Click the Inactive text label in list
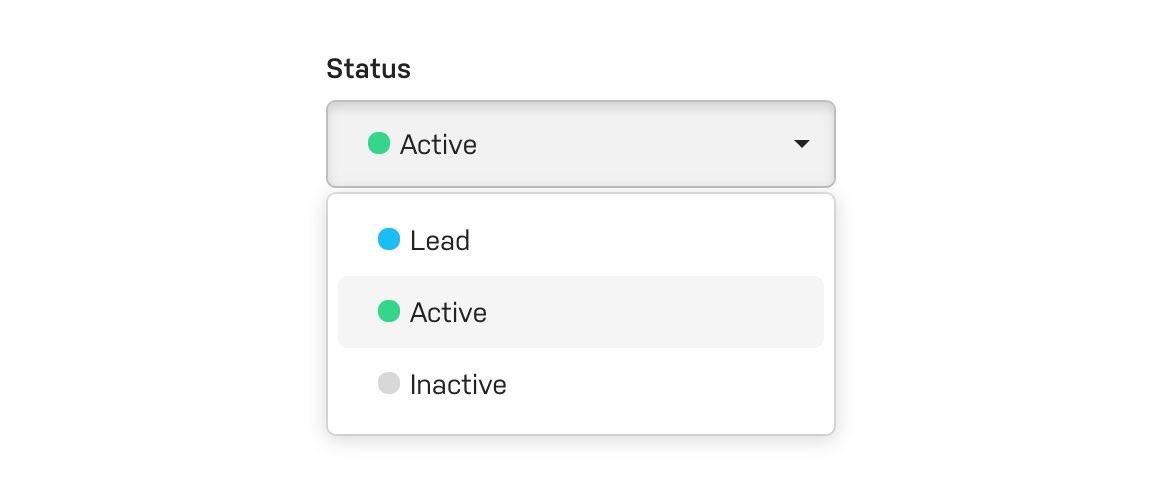Screen dimensions: 1160x504 458,385
